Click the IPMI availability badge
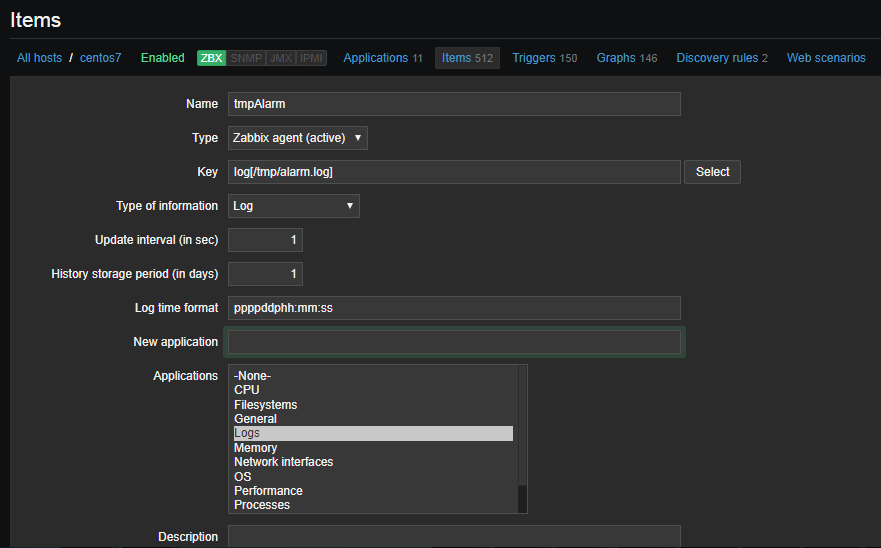The image size is (881, 548). [x=313, y=58]
